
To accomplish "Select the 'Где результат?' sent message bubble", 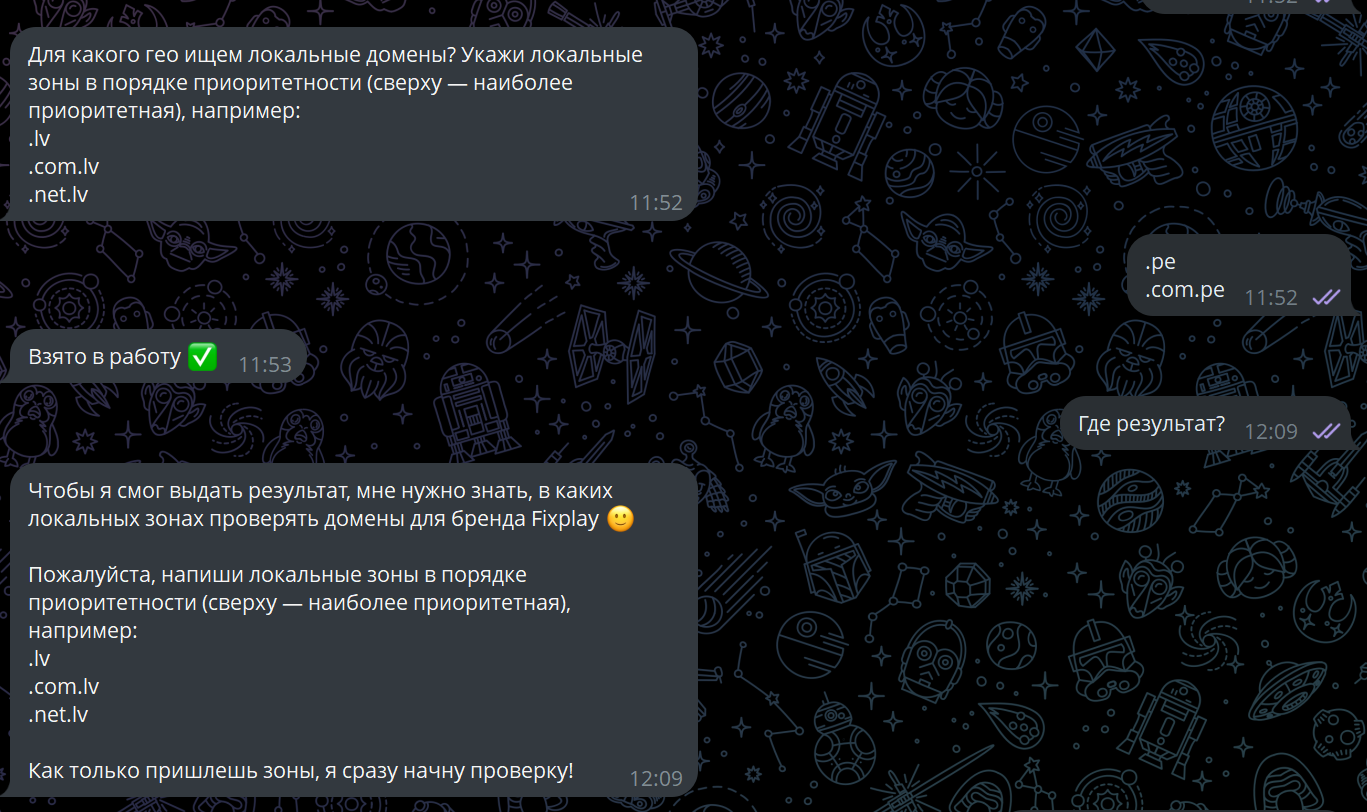I will tap(1206, 423).
